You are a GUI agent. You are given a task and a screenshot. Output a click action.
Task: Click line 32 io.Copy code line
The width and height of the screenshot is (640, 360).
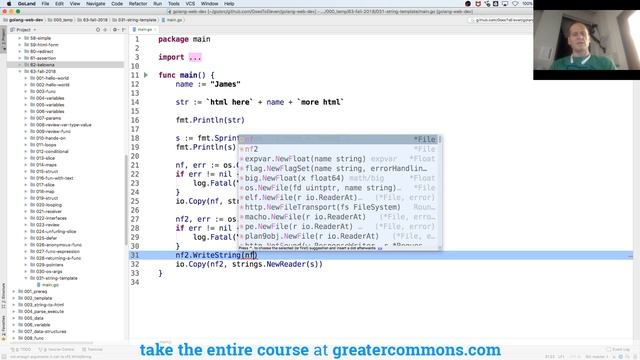(x=249, y=264)
